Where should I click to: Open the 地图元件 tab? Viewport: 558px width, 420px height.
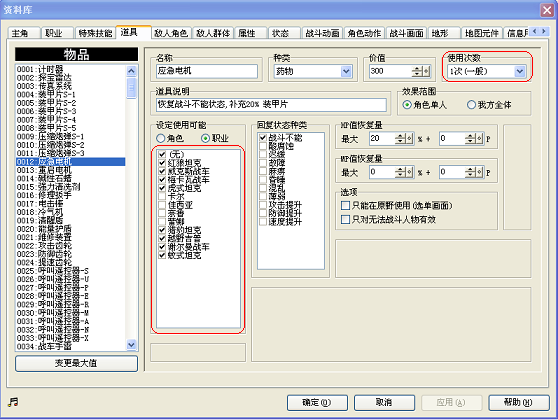pyautogui.click(x=482, y=33)
